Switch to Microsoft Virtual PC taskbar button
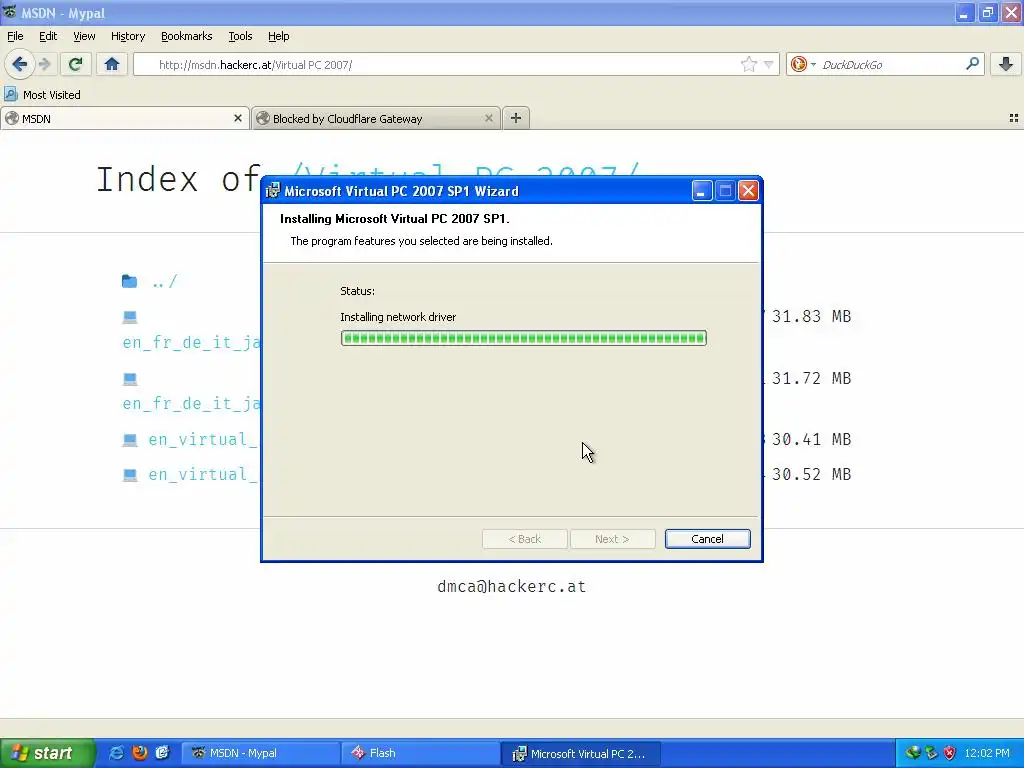The height and width of the screenshot is (768, 1024). coord(581,753)
